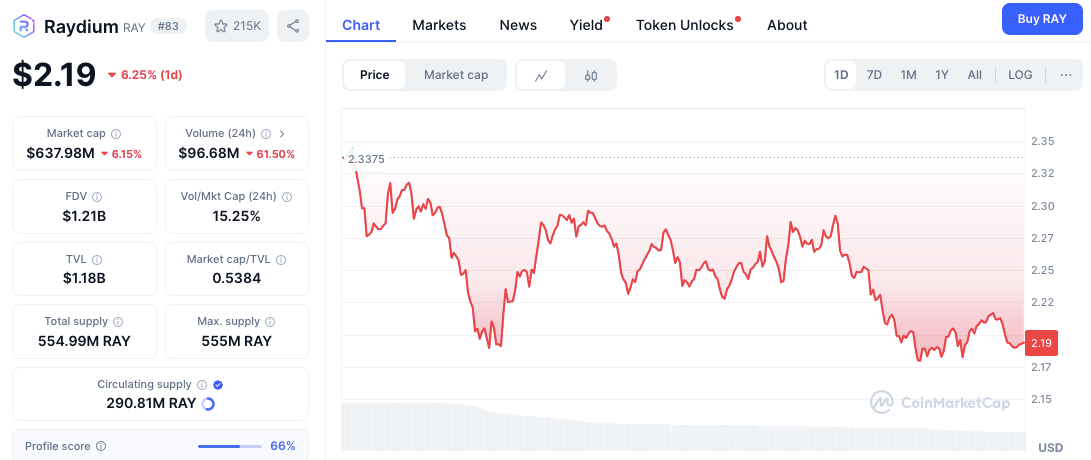Expand Volume (24h) details chevron

tap(282, 134)
